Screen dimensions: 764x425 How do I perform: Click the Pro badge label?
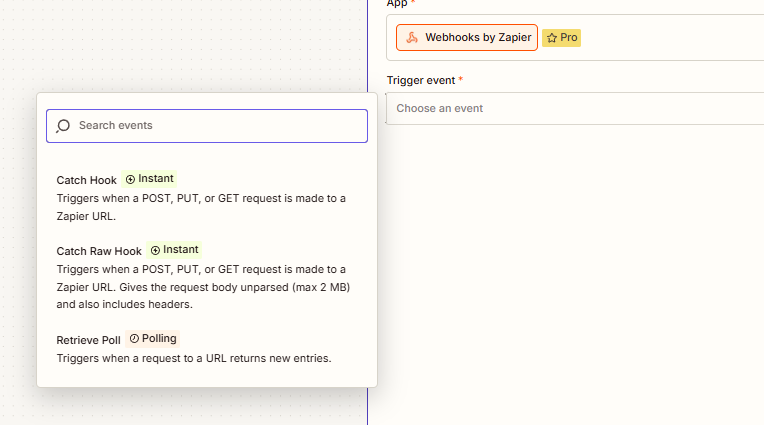(x=569, y=38)
